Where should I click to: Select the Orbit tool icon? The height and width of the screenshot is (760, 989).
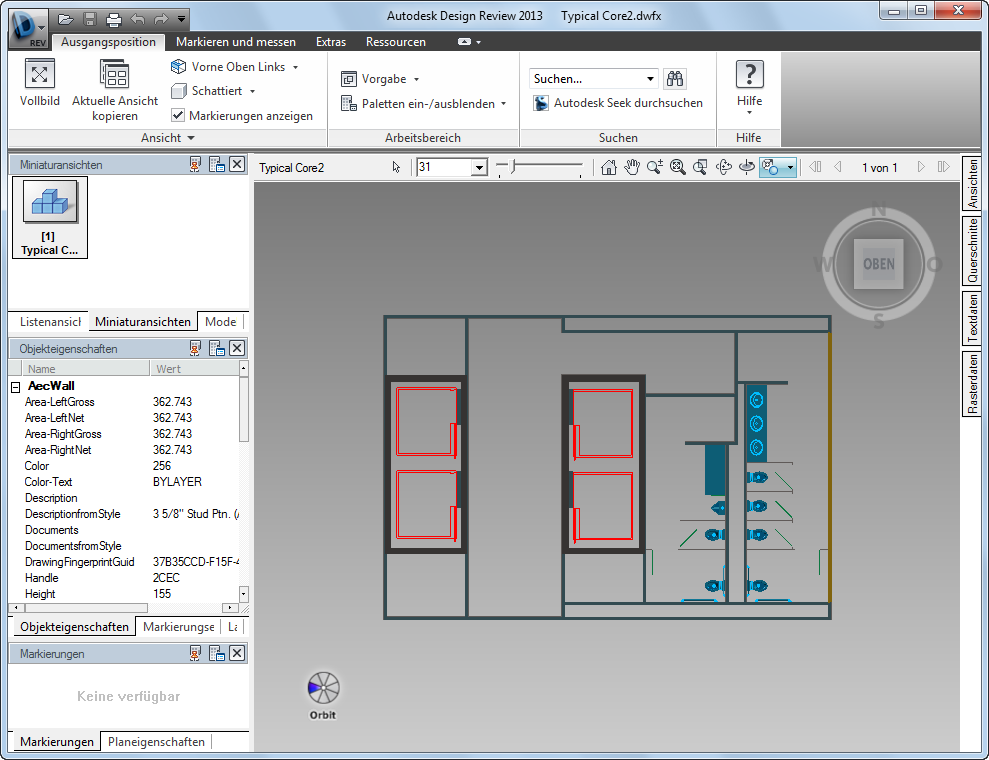[723, 167]
